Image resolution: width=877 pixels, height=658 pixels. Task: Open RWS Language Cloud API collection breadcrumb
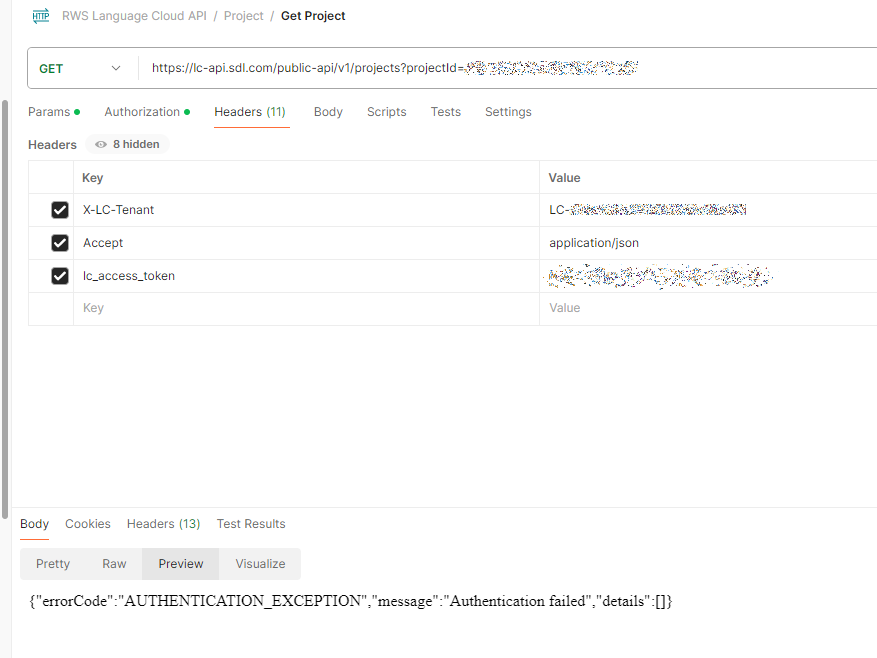click(134, 16)
